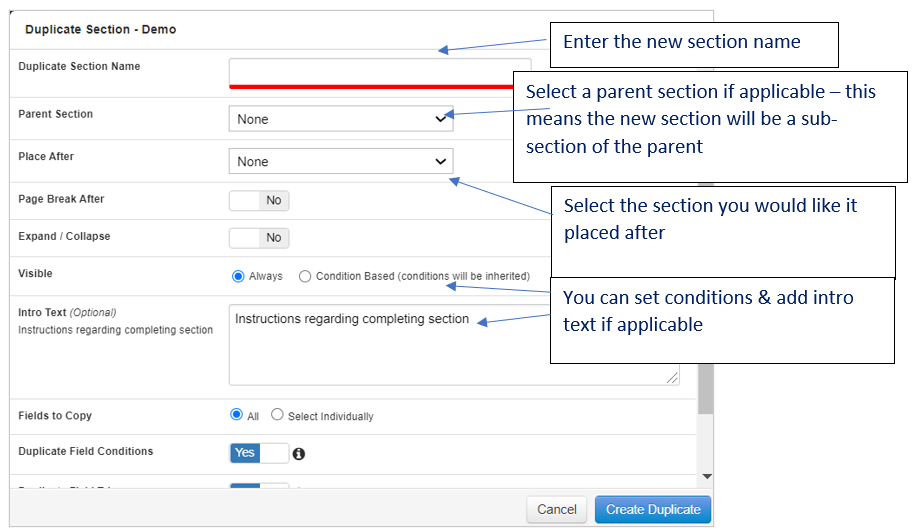Image resolution: width=913 pixels, height=530 pixels.
Task: Click the 'Duplicate Section Name' label
Action: coord(79,66)
